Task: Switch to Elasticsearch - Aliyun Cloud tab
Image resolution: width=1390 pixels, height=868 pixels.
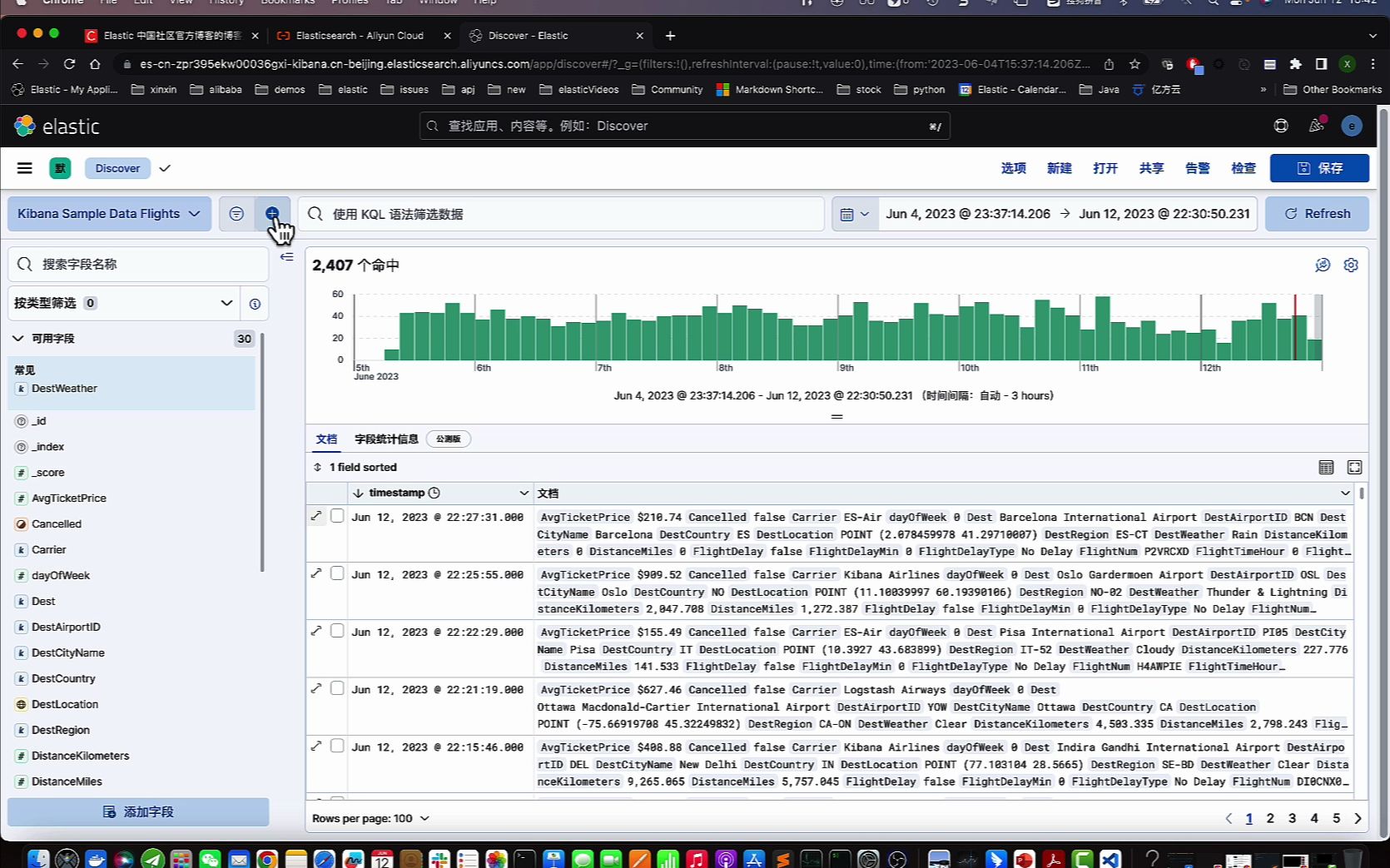Action: [364, 36]
